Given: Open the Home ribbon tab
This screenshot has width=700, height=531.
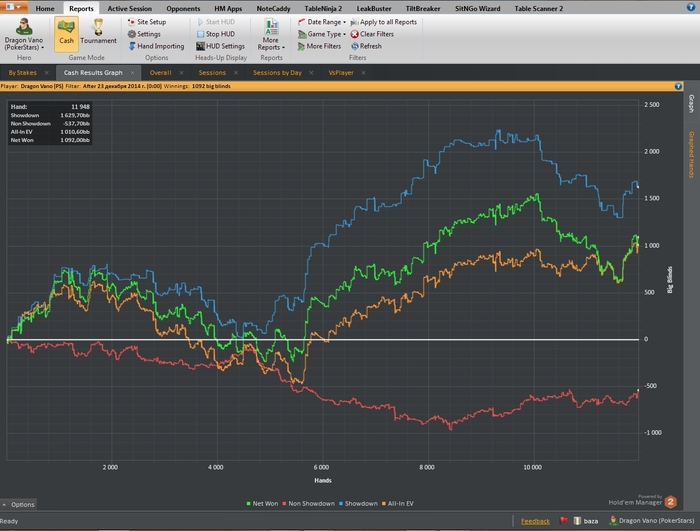Looking at the screenshot, I should 45,8.
